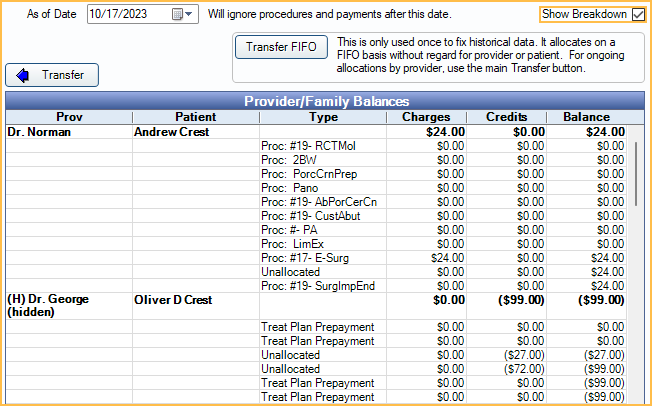Click into the As of Date field
This screenshot has height=406, width=652.
point(128,15)
